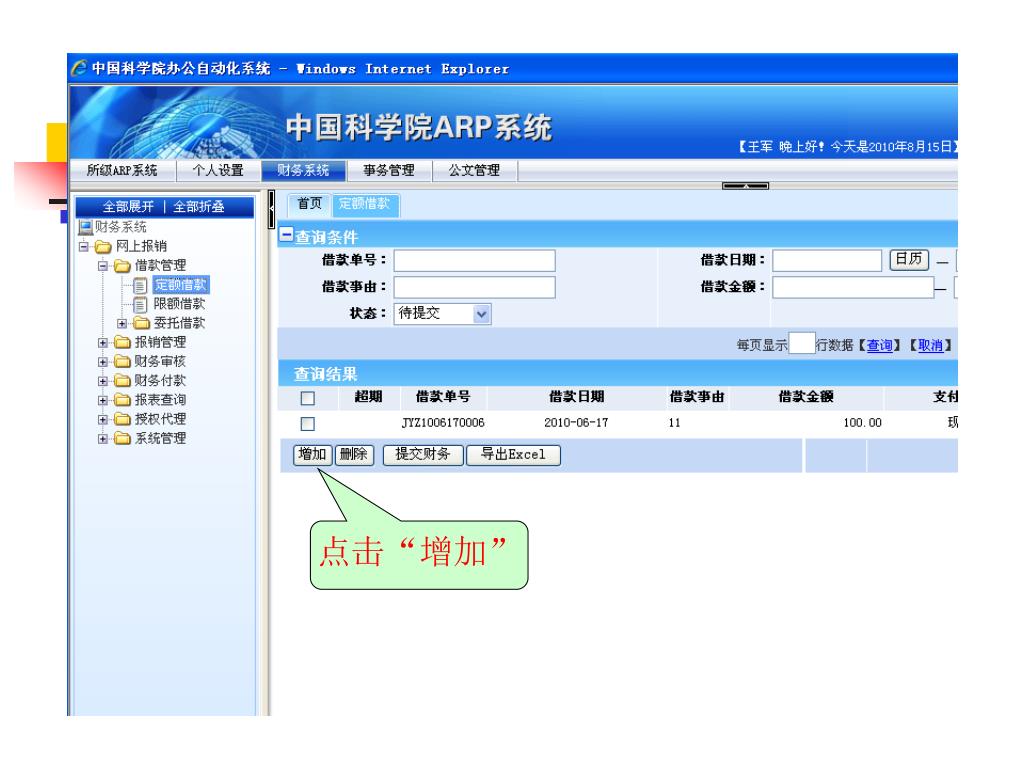Click the Internet Explorer icon in title bar

[x=79, y=68]
